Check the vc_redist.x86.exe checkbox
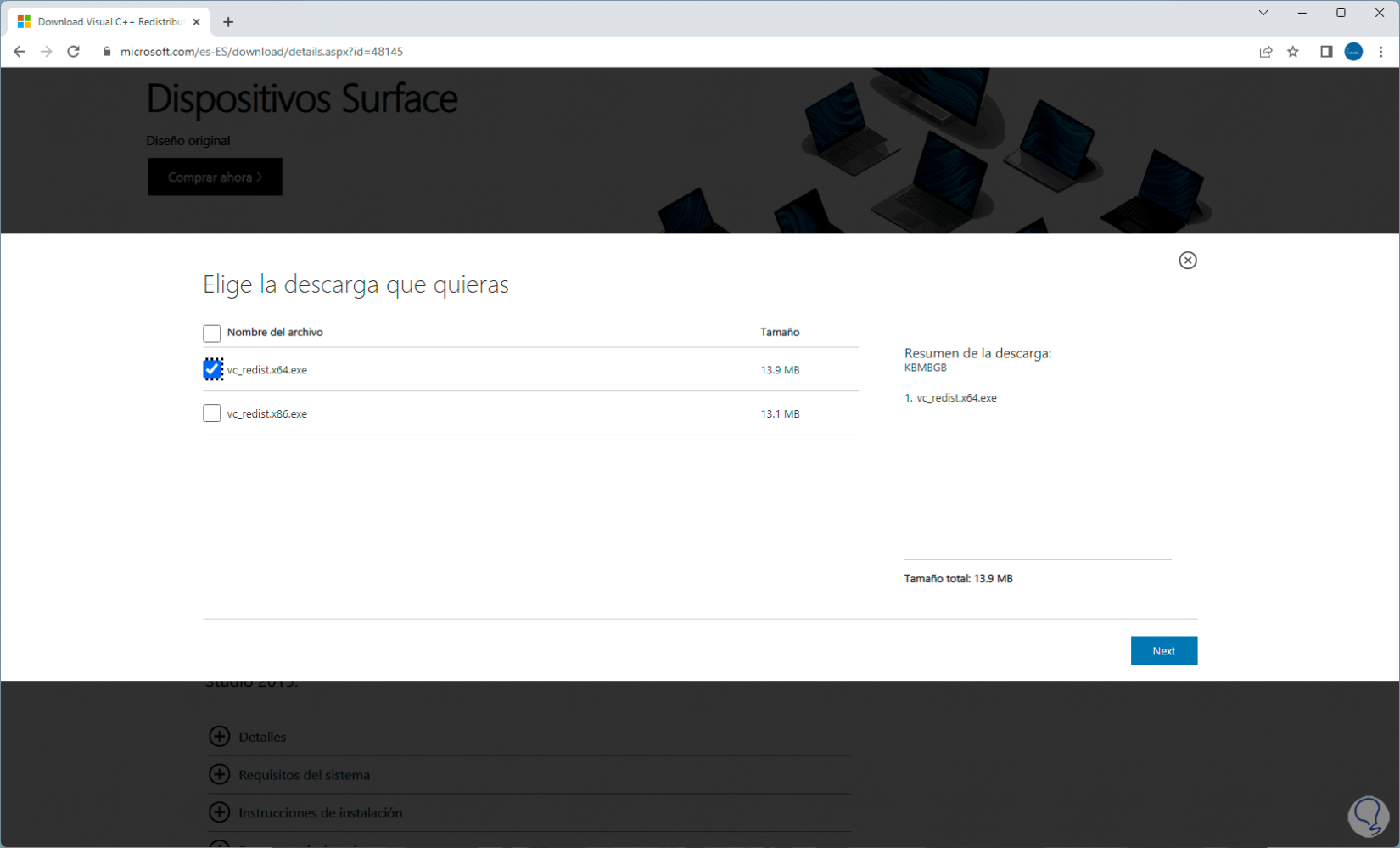The image size is (1400, 848). [212, 413]
